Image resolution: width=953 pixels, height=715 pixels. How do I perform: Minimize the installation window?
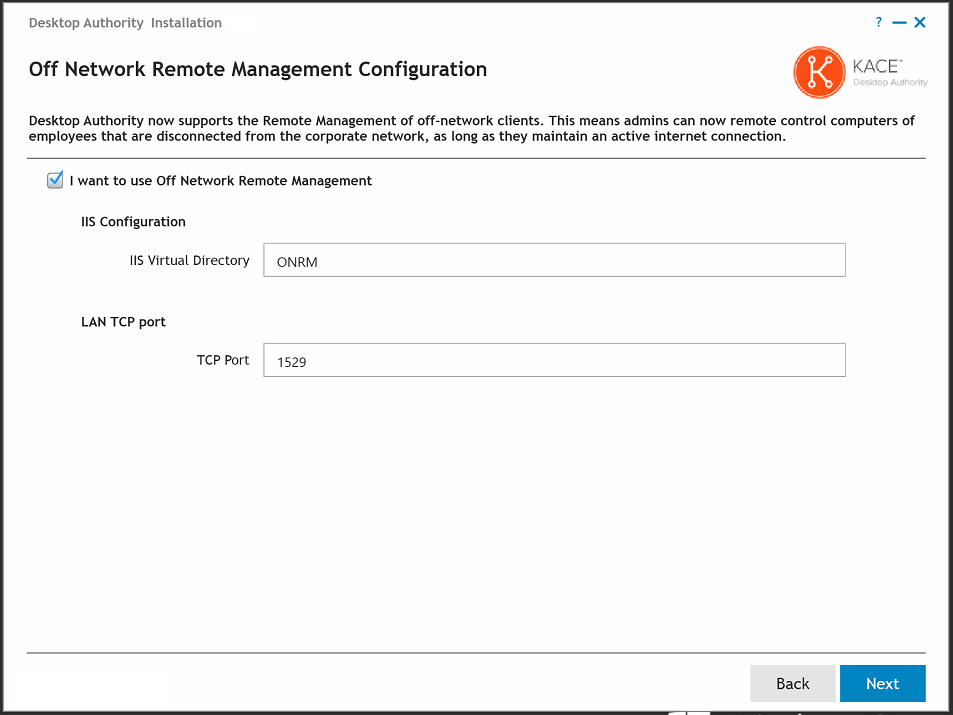[899, 22]
